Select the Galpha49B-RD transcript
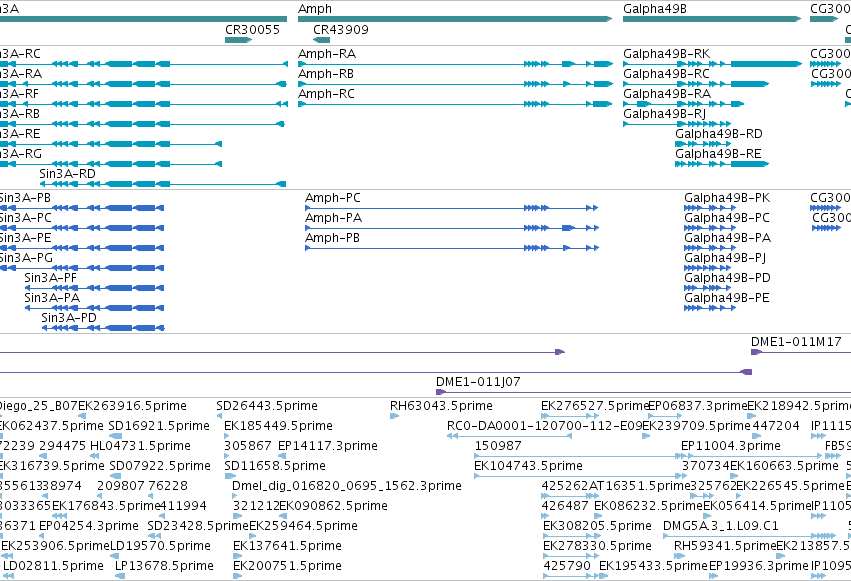Viewport: 851px width, 581px height. tap(703, 144)
